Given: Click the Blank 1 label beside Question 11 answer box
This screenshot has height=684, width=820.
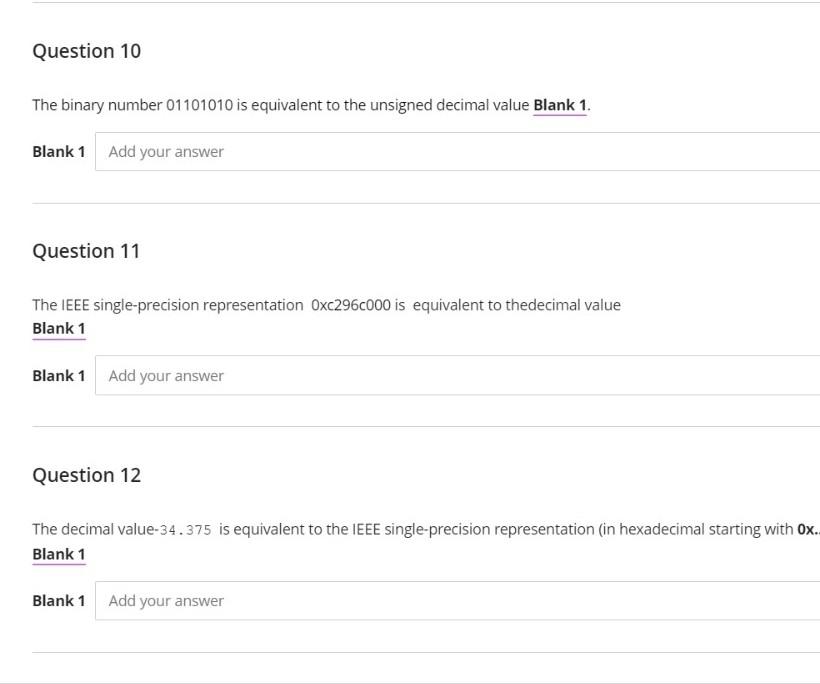Looking at the screenshot, I should click(58, 375).
